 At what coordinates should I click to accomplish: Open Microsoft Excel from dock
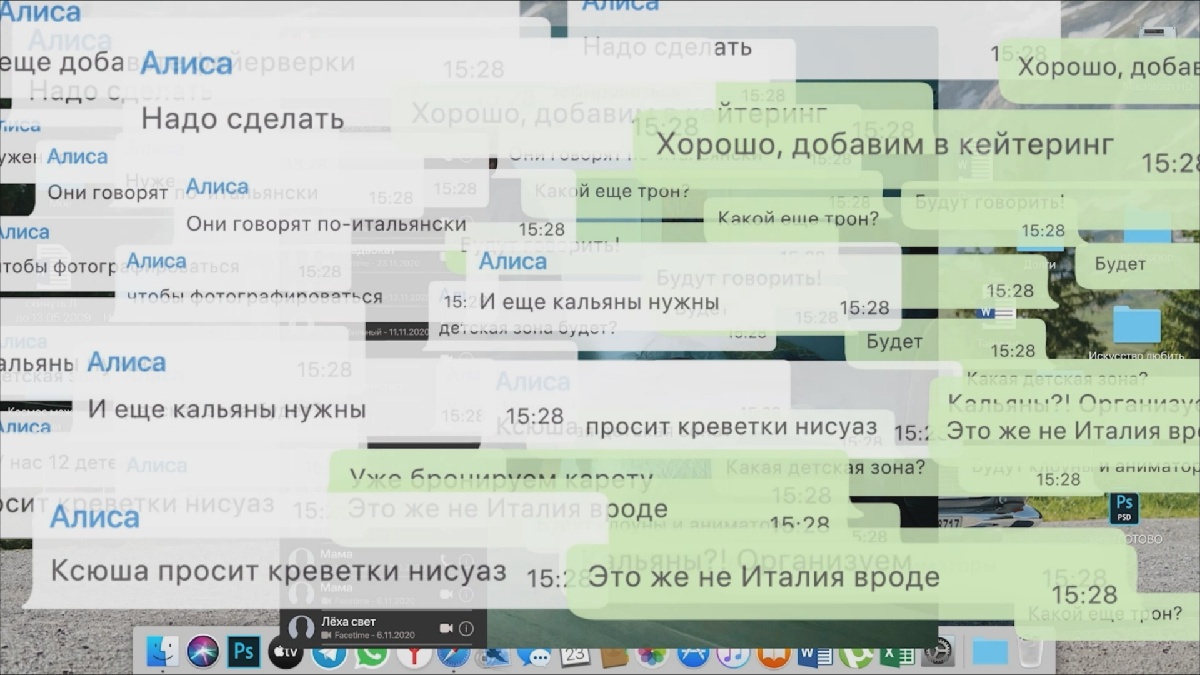click(x=897, y=655)
